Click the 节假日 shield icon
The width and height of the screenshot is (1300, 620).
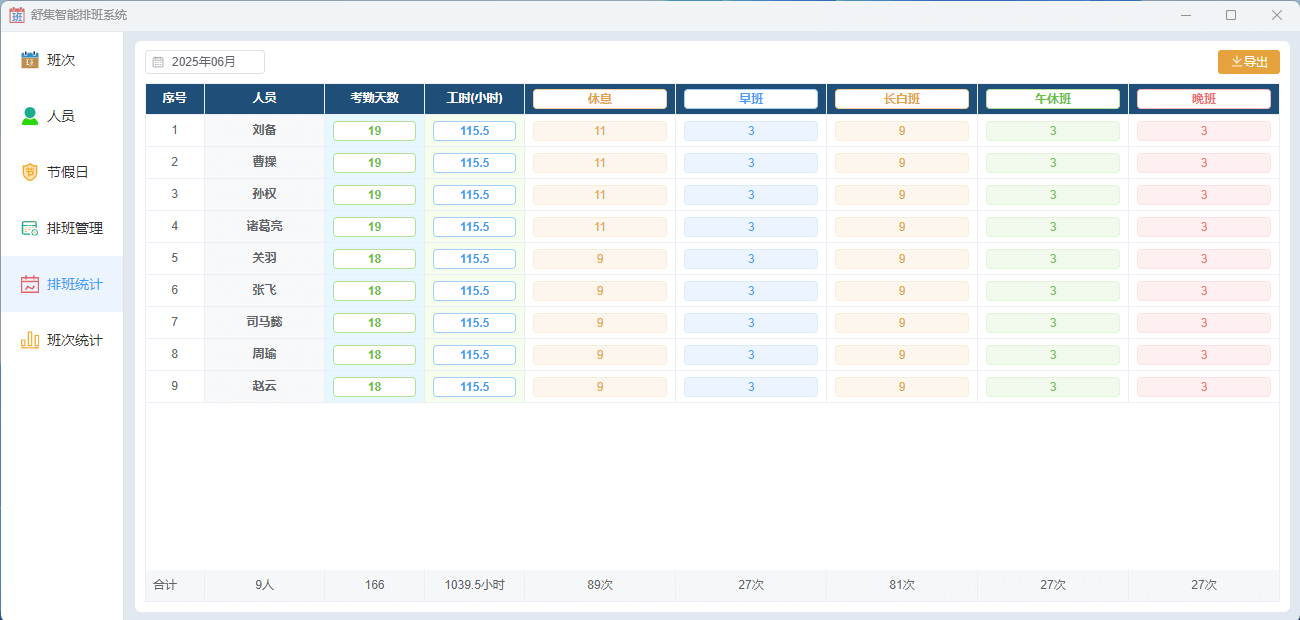coord(30,172)
